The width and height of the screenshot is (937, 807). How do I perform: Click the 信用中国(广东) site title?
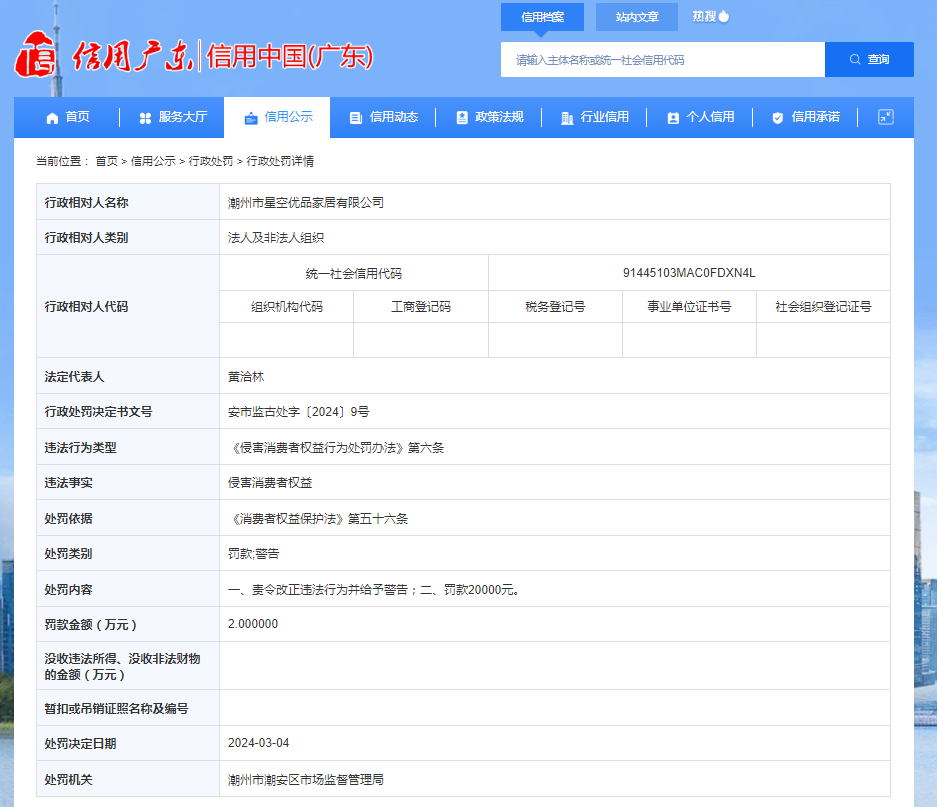pos(290,57)
